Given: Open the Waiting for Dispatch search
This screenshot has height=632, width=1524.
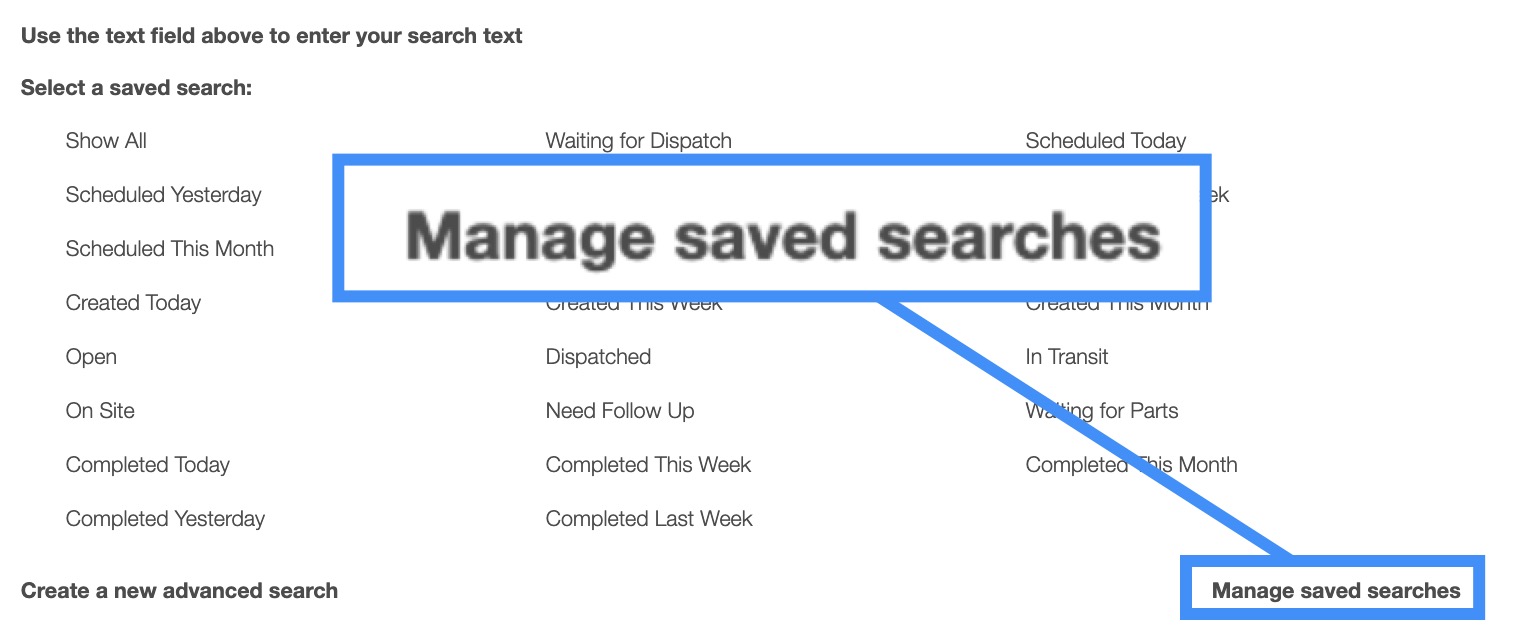Looking at the screenshot, I should click(x=638, y=141).
